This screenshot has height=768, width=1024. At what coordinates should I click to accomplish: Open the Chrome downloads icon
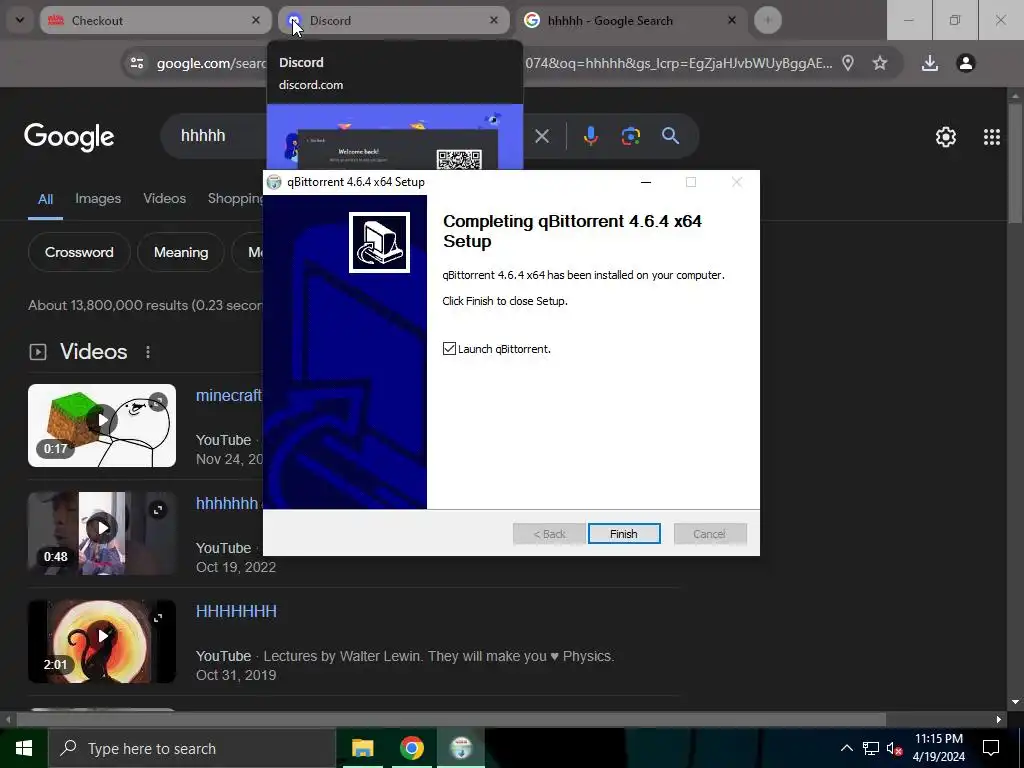[x=930, y=63]
